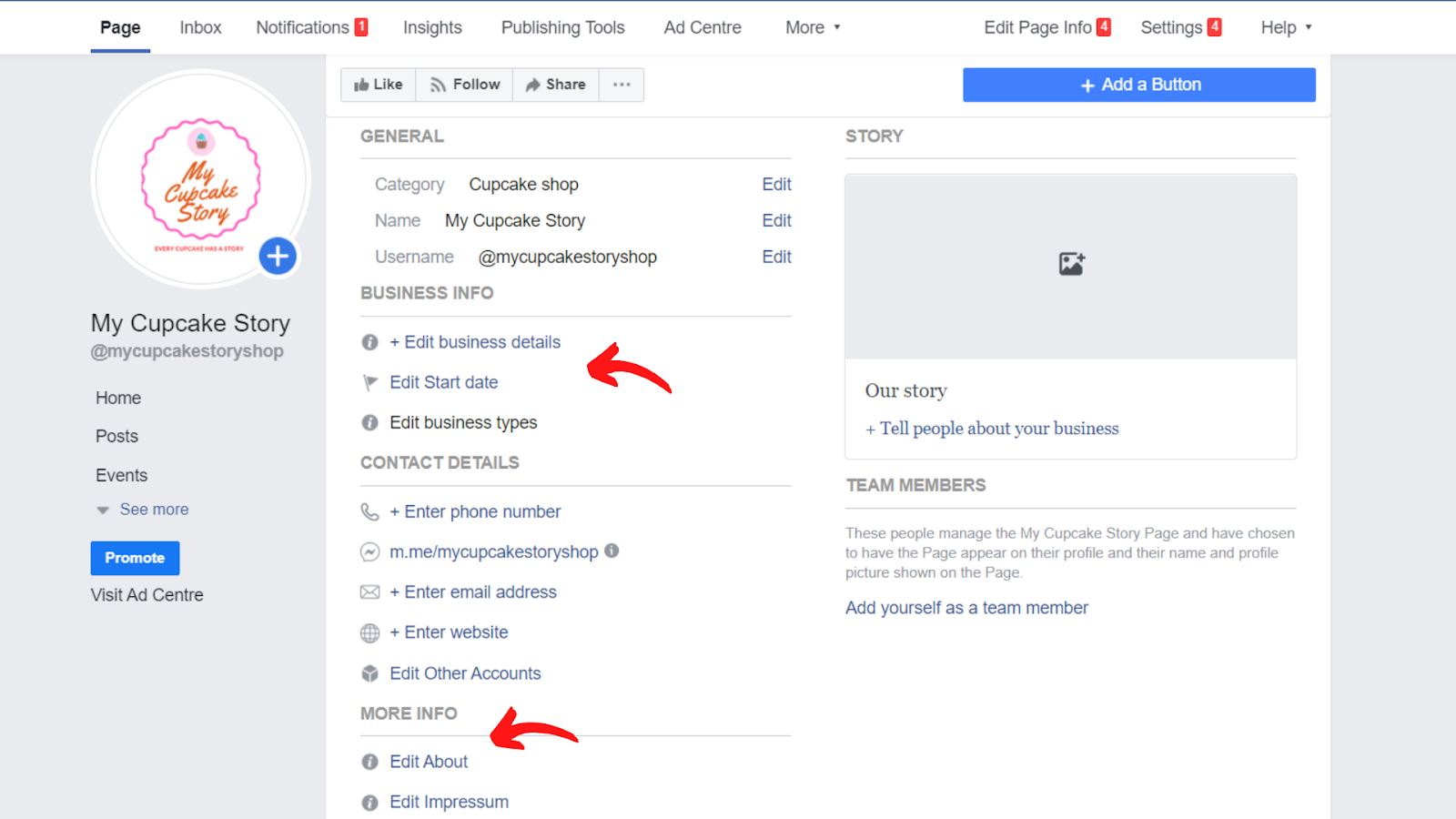Screen dimensions: 1456x819
Task: Expand the More dropdown in top navigation
Action: click(x=813, y=28)
